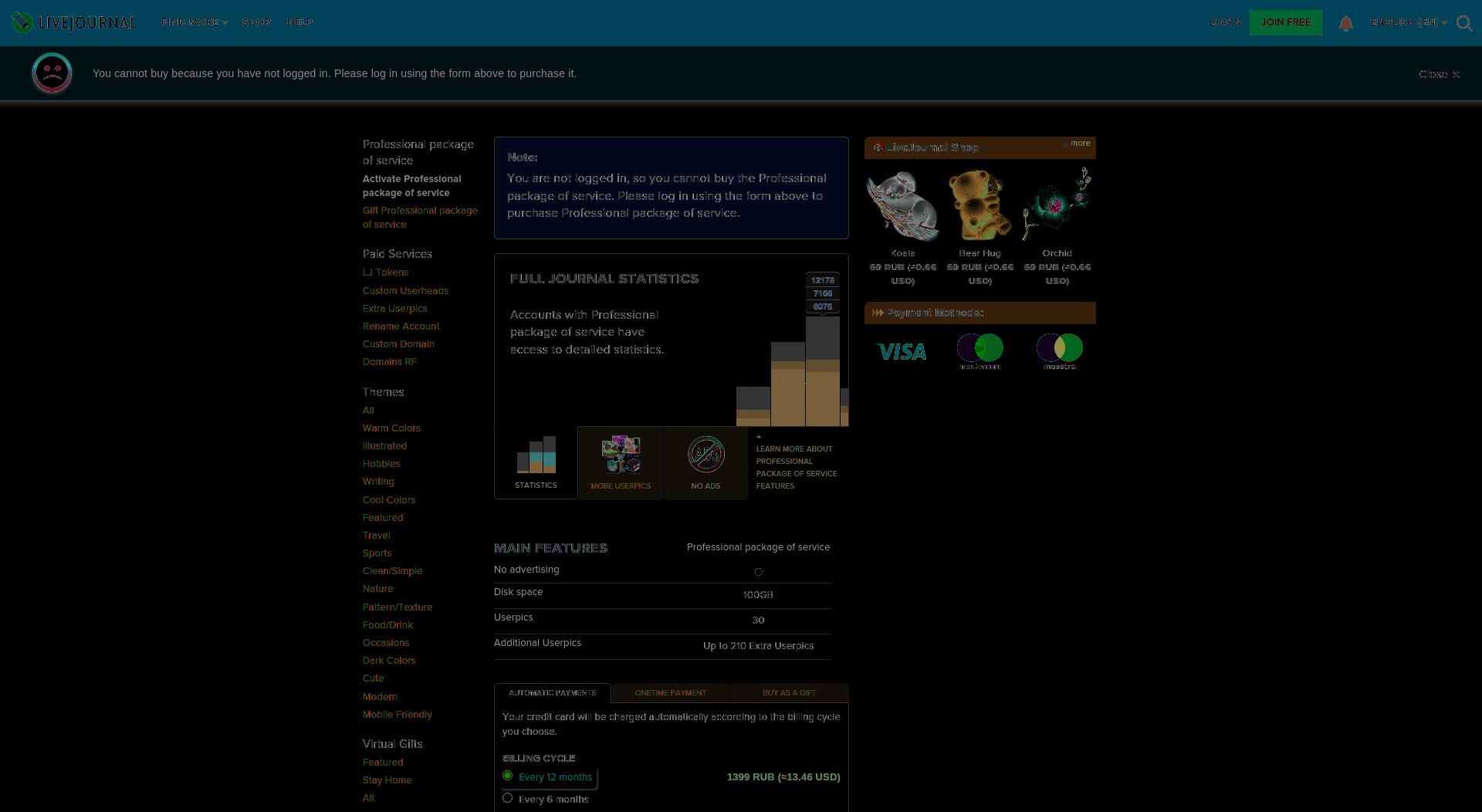
Task: Click the LiveJournal logo
Action: (x=74, y=22)
